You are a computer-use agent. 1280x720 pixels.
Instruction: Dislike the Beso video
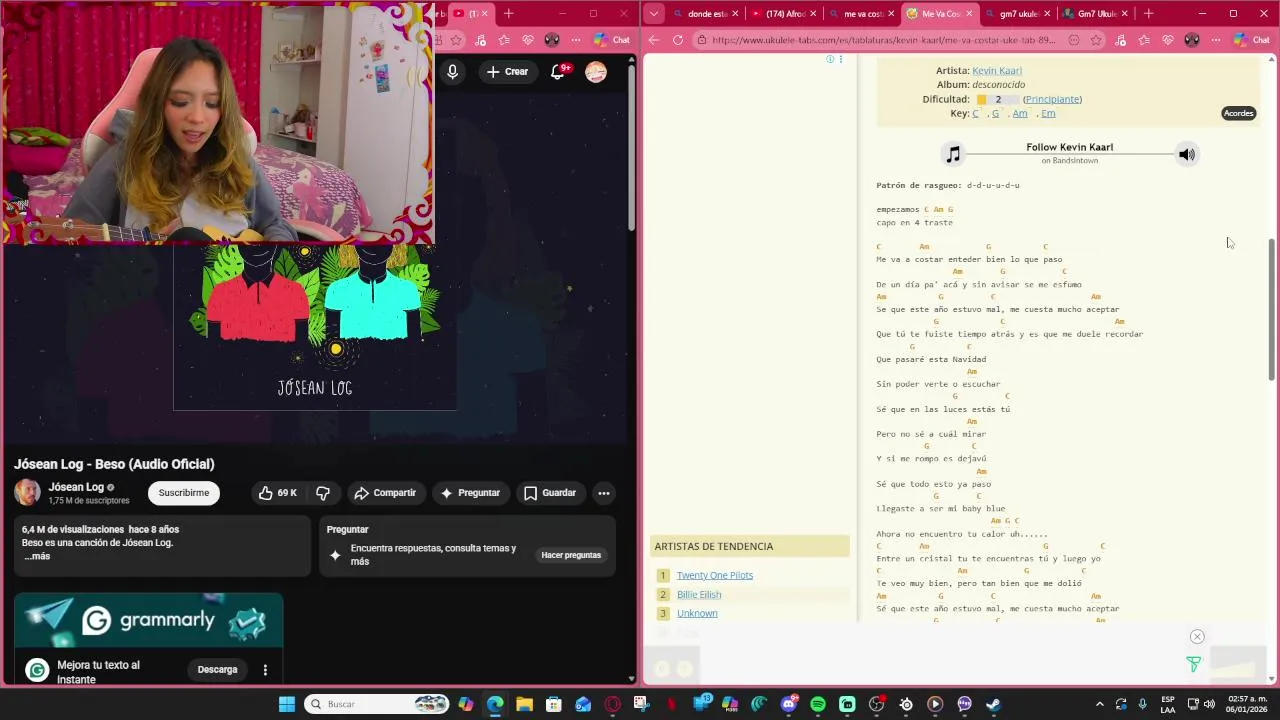coord(323,493)
